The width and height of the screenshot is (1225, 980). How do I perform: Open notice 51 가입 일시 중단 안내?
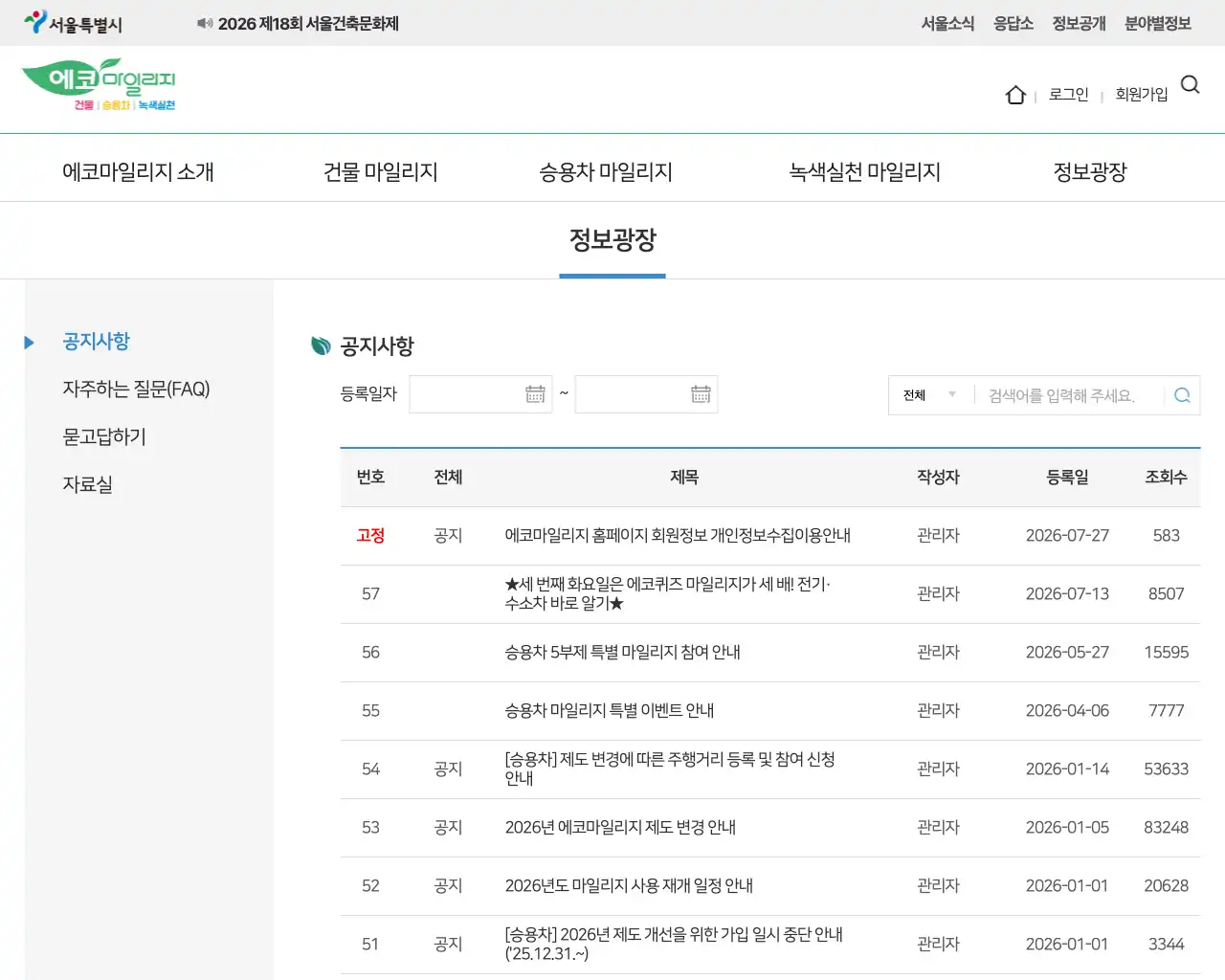[x=674, y=945]
